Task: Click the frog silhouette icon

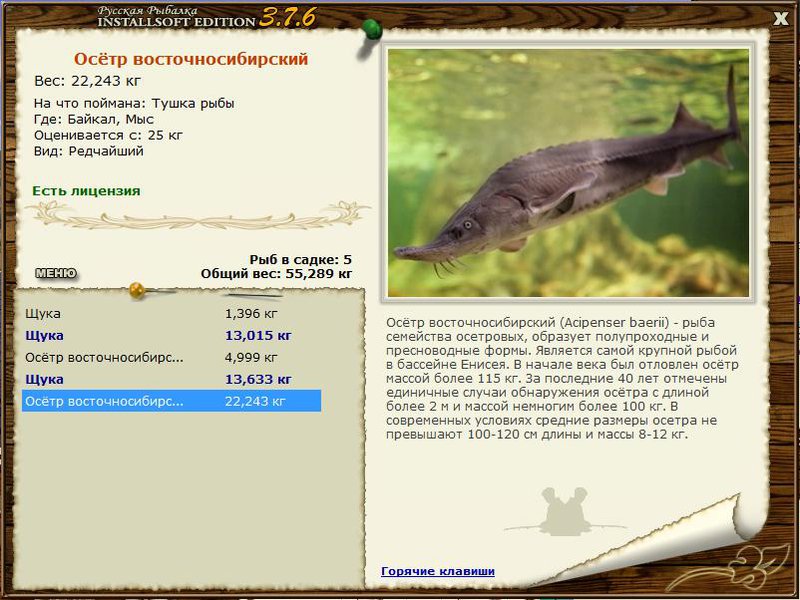Action: 564,511
